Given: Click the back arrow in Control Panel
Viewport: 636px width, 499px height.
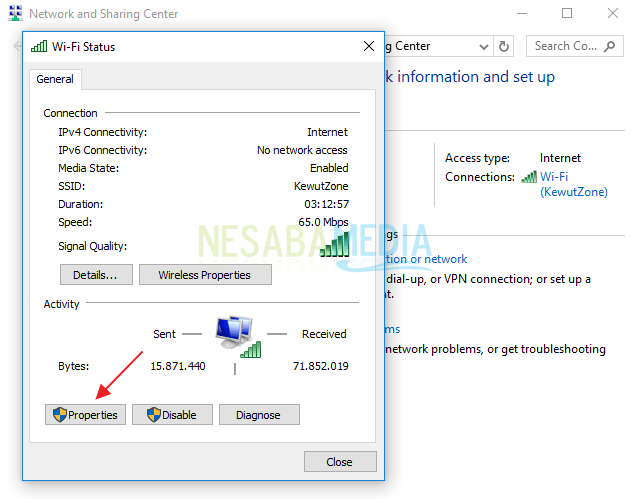Looking at the screenshot, I should (17, 46).
